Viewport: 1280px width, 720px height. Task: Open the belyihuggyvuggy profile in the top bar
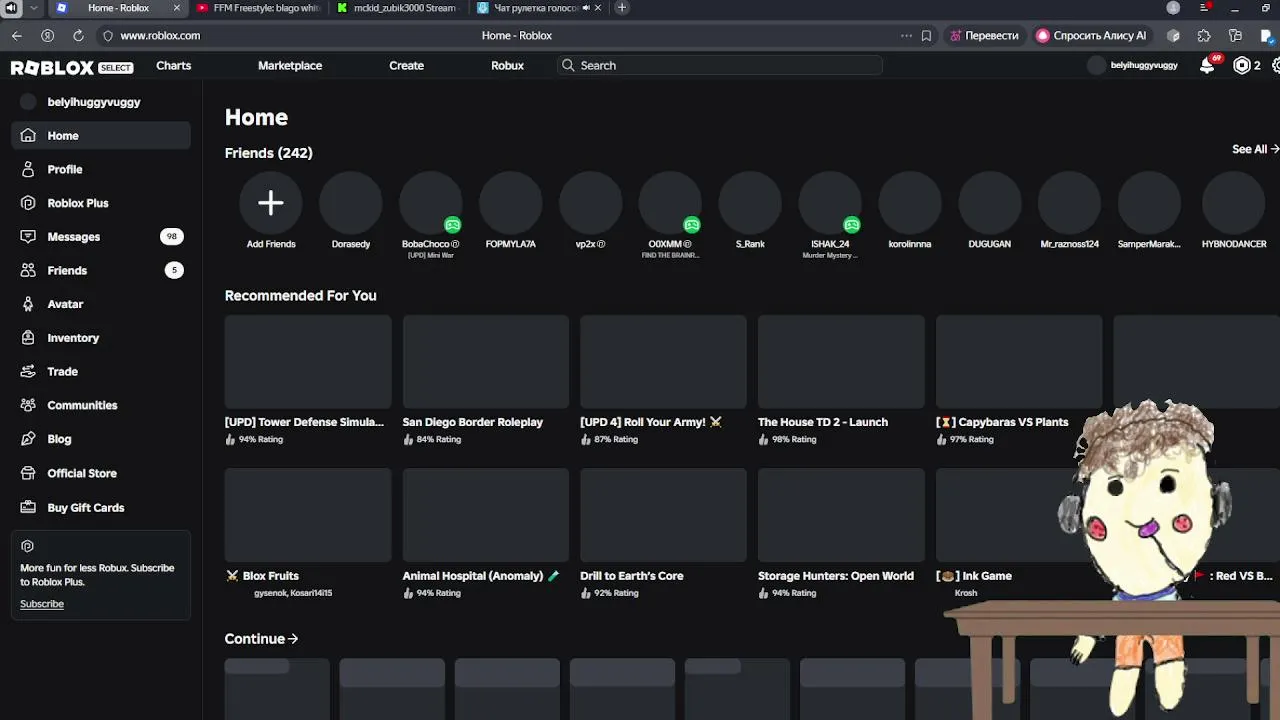tap(1133, 66)
